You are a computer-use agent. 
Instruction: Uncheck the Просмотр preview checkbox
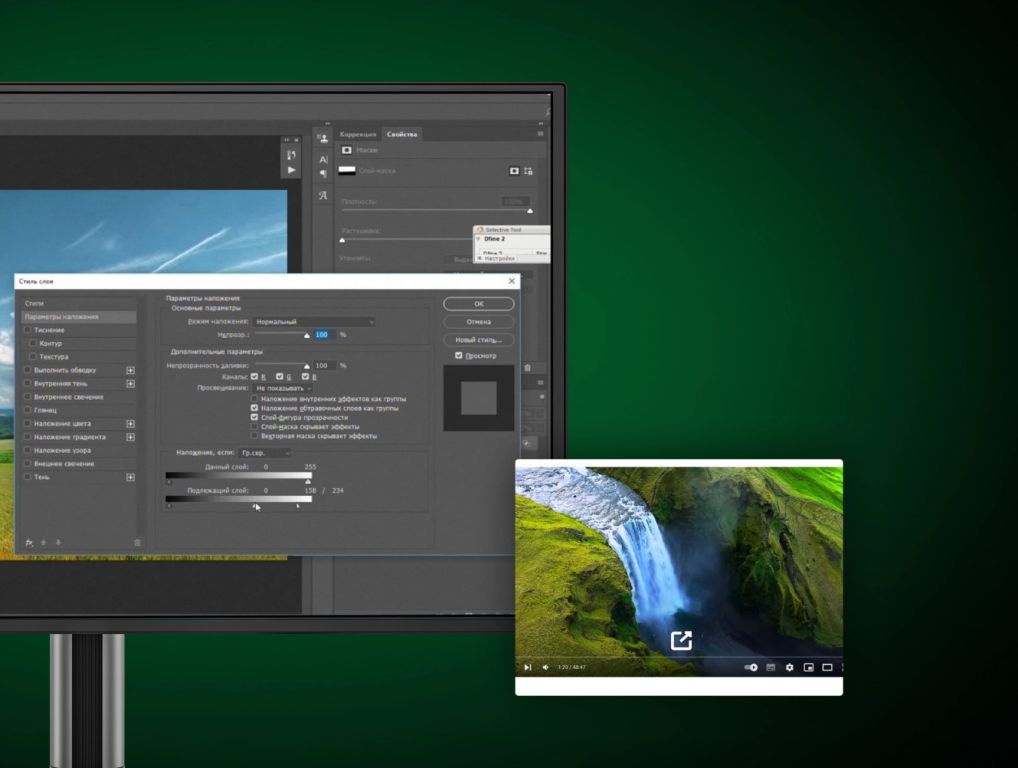pyautogui.click(x=458, y=356)
